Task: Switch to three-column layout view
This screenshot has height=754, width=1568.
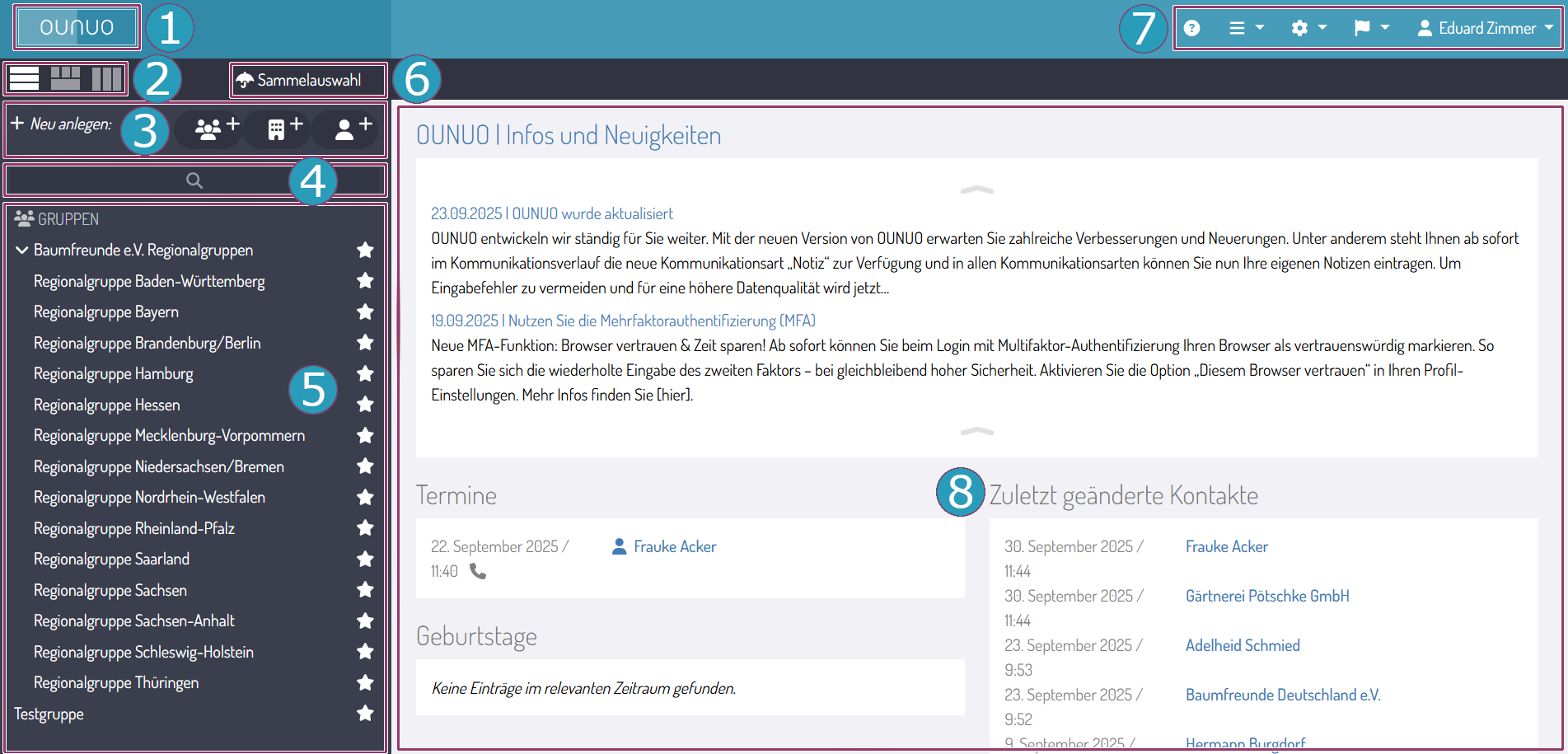Action: pos(107,79)
